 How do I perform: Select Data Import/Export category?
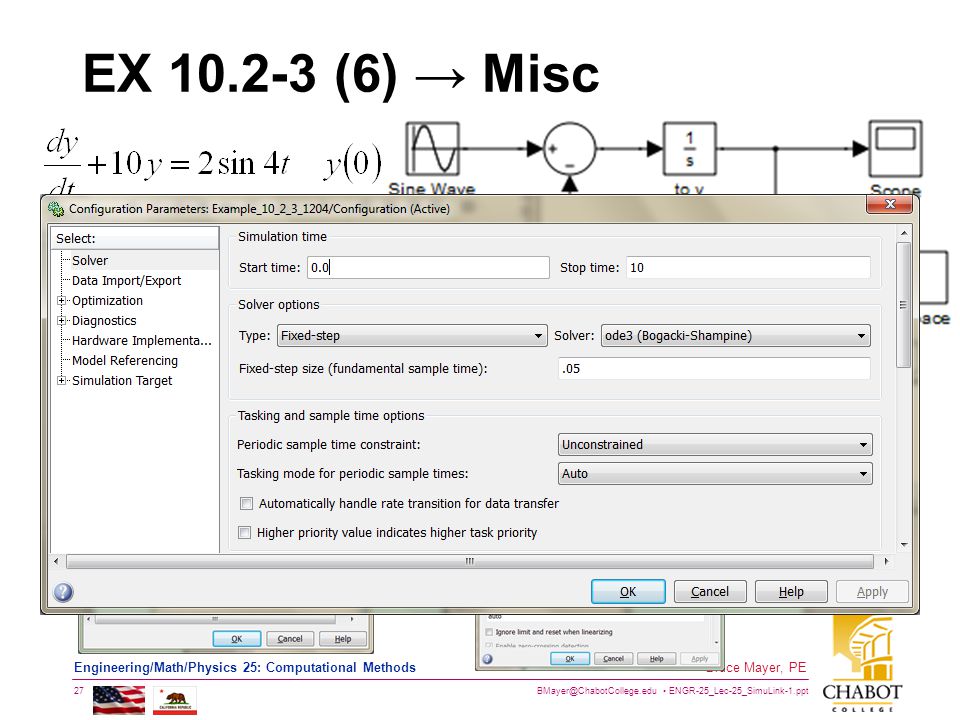point(127,281)
